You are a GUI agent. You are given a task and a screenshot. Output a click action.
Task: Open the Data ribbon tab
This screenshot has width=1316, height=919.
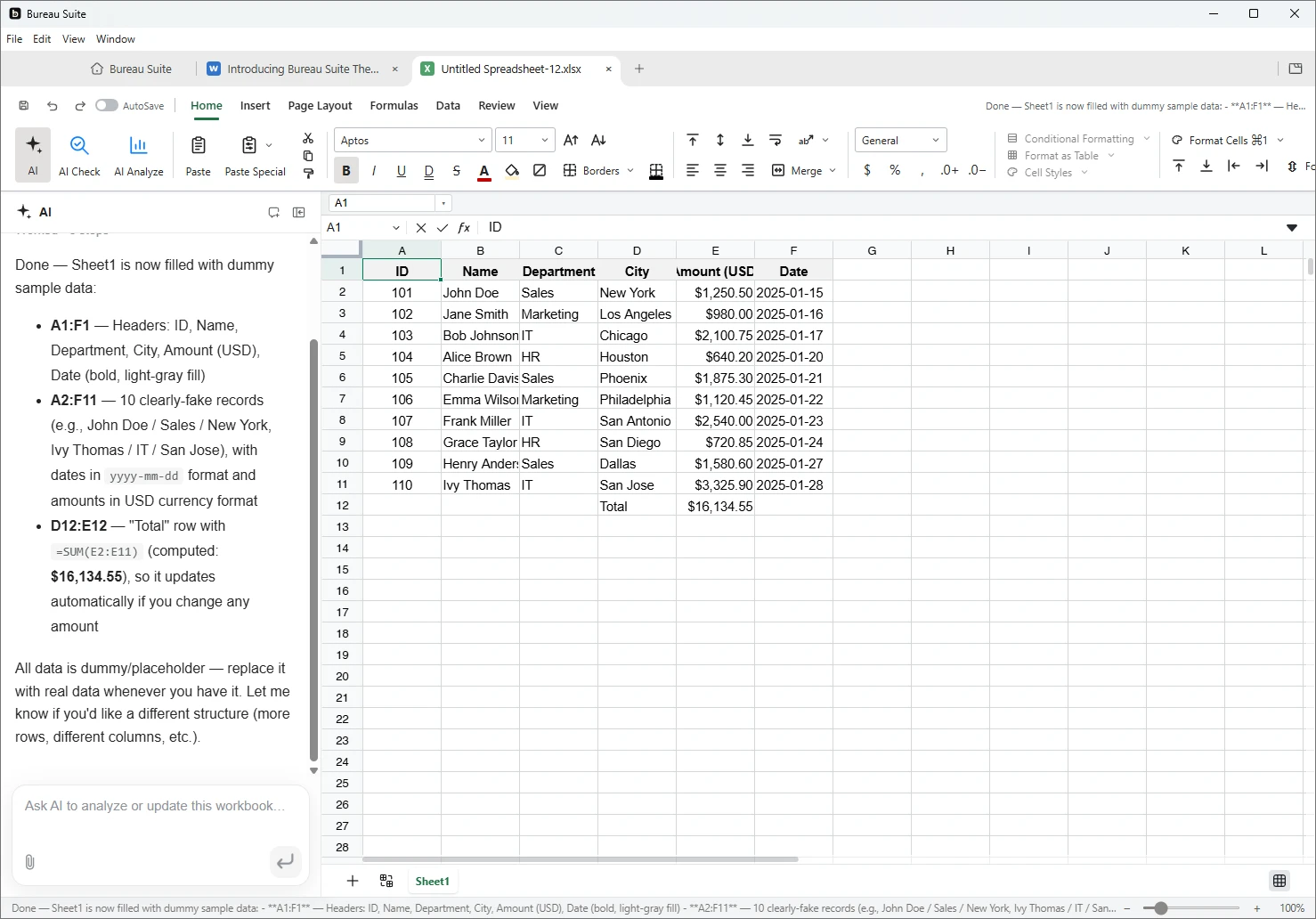(448, 105)
